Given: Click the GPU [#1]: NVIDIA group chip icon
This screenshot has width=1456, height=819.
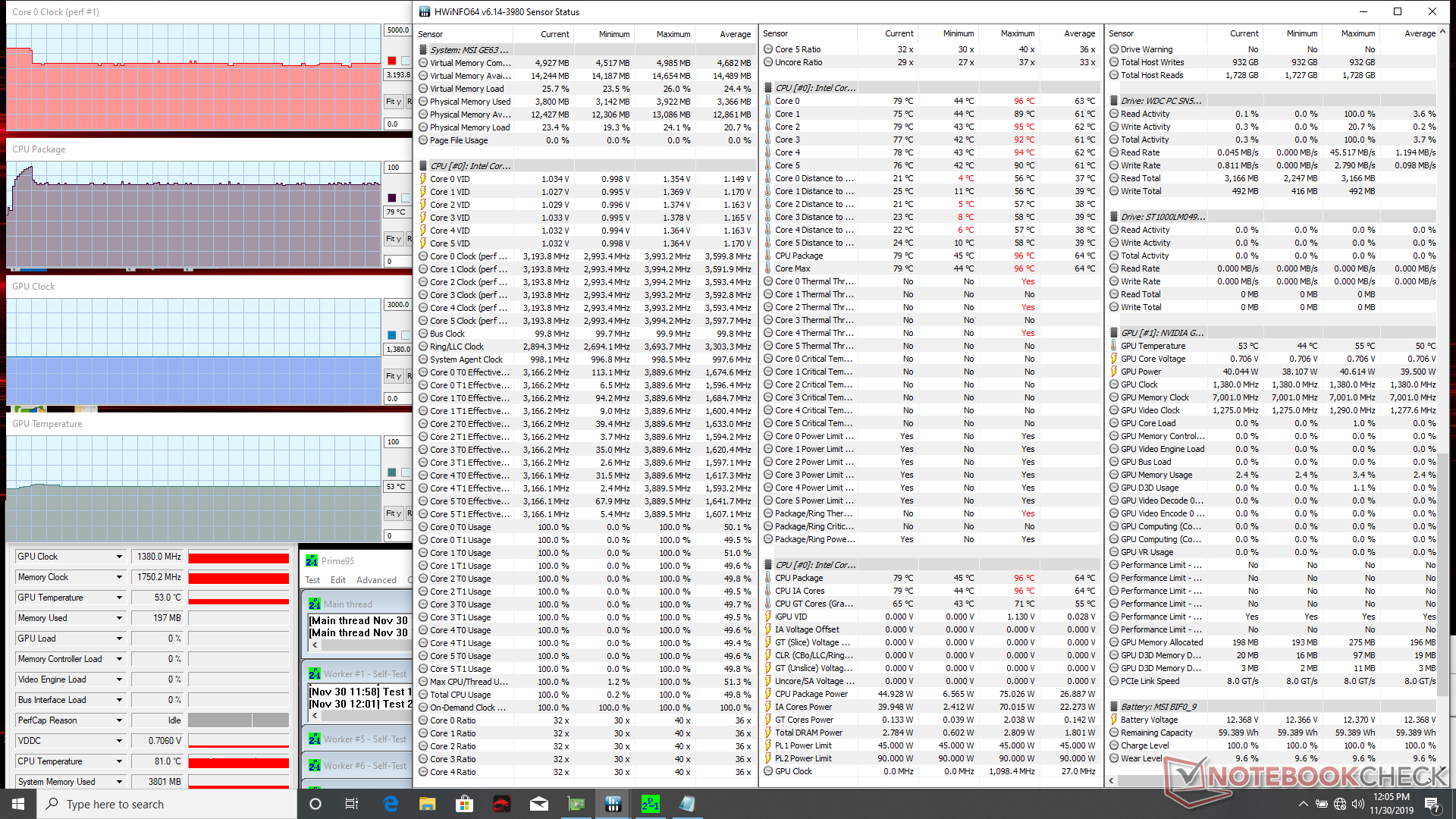Looking at the screenshot, I should 1114,333.
